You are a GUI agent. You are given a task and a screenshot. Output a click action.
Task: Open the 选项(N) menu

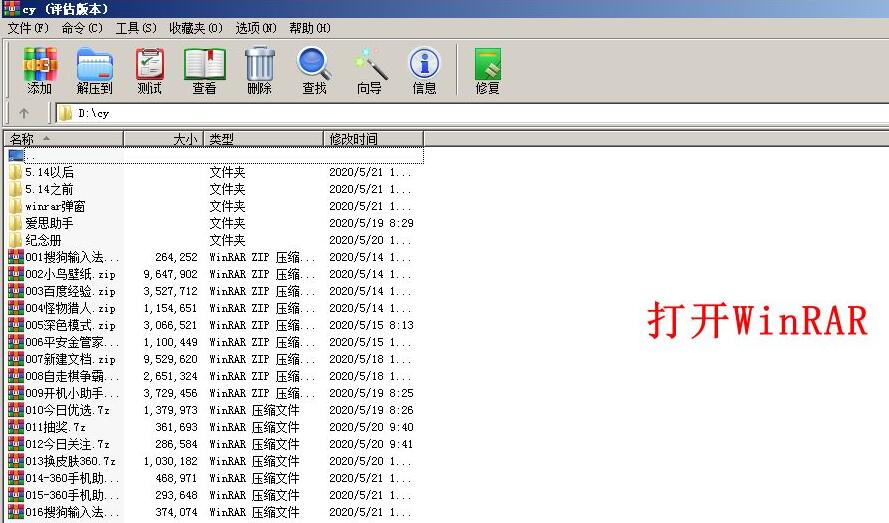point(256,28)
